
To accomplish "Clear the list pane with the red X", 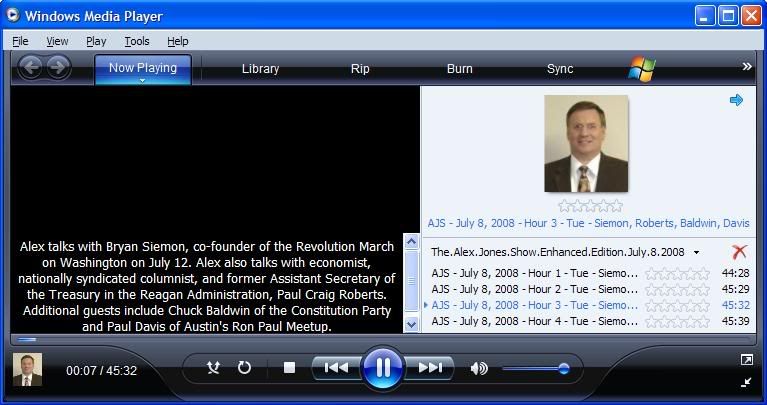I will tap(739, 252).
